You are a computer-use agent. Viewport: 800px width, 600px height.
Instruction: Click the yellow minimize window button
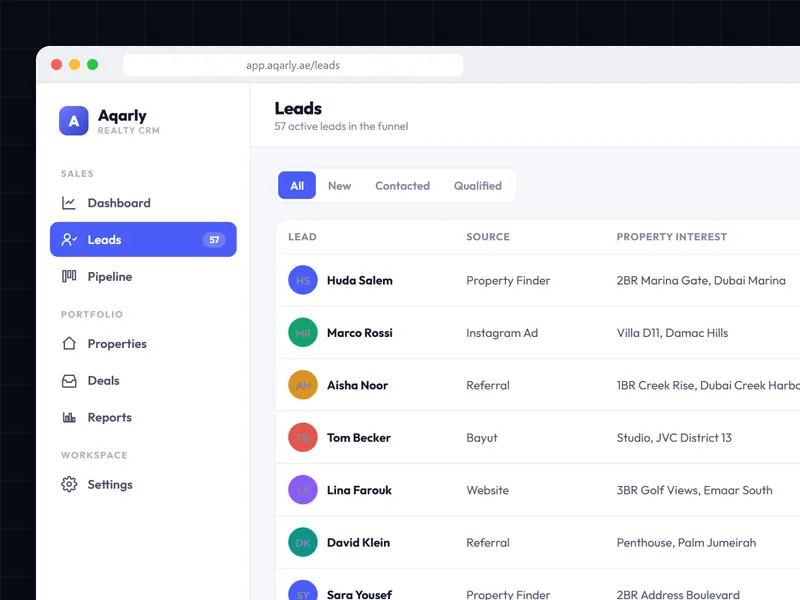coord(74,64)
